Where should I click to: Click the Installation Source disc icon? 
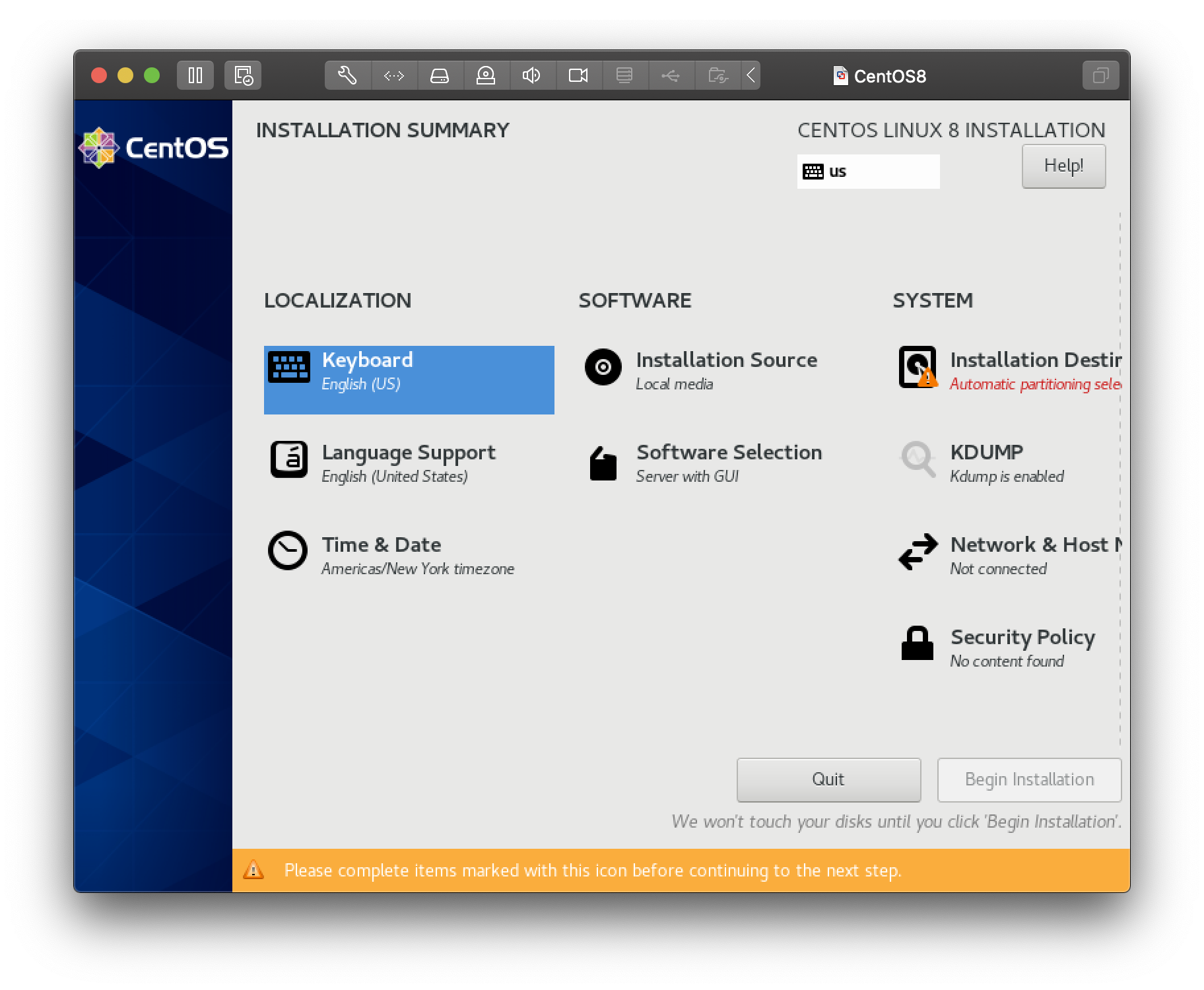[603, 367]
